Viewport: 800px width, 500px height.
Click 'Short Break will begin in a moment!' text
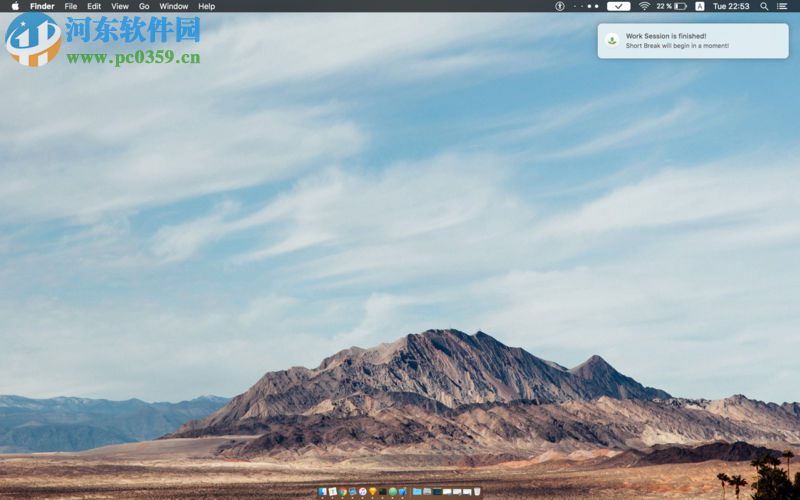(x=677, y=45)
